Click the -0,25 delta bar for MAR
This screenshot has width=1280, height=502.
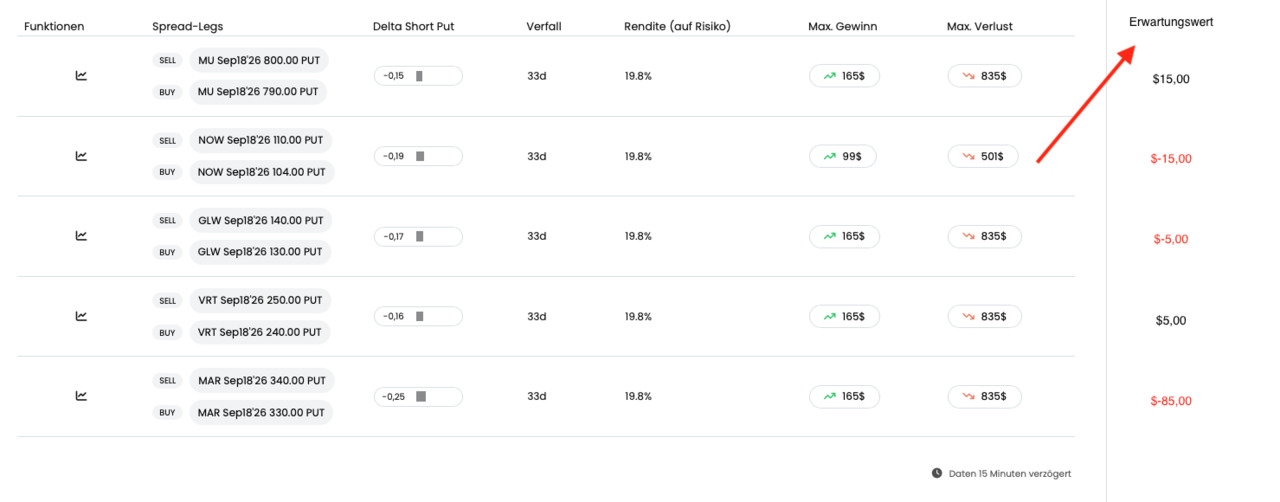tap(418, 396)
